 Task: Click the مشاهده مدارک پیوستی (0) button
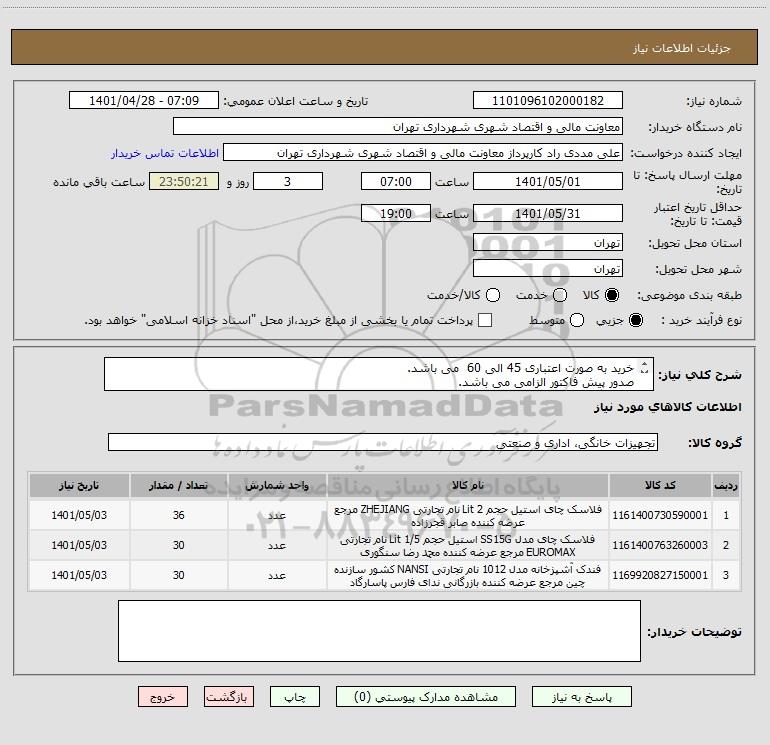pos(426,697)
